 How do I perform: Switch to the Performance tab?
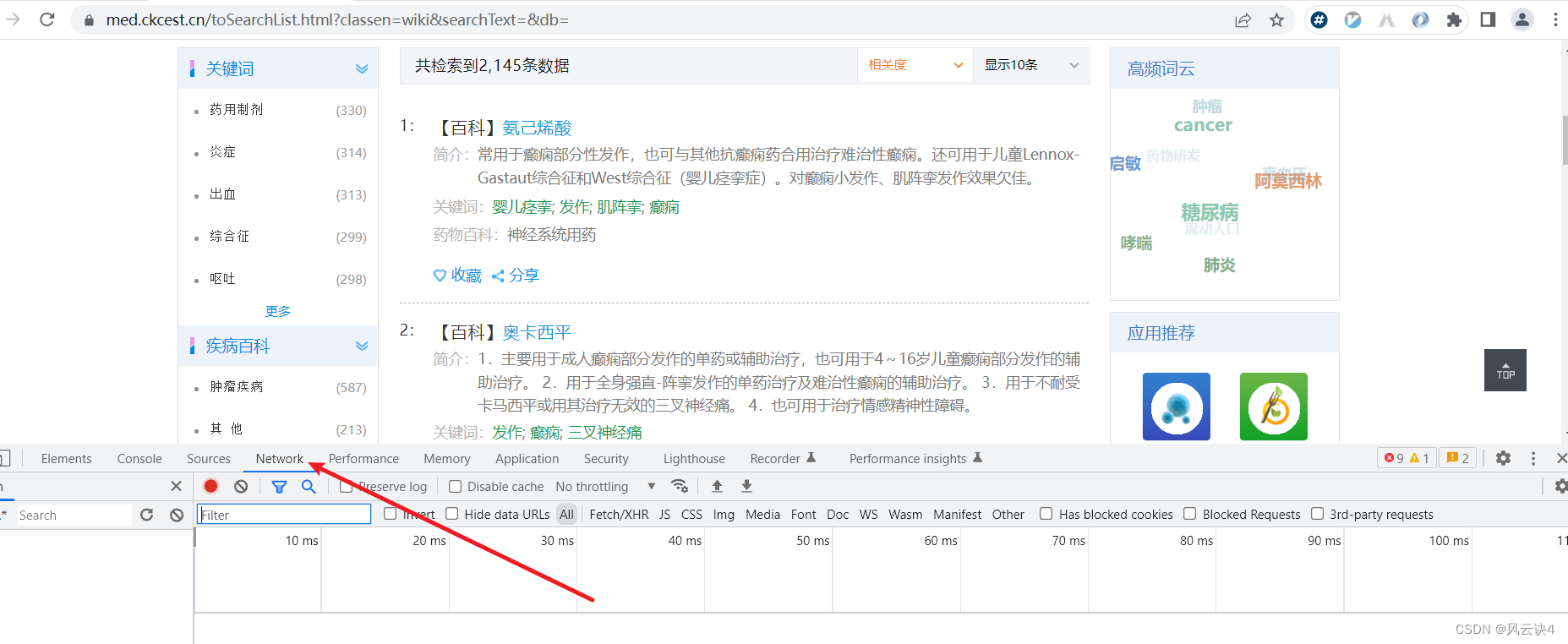363,459
